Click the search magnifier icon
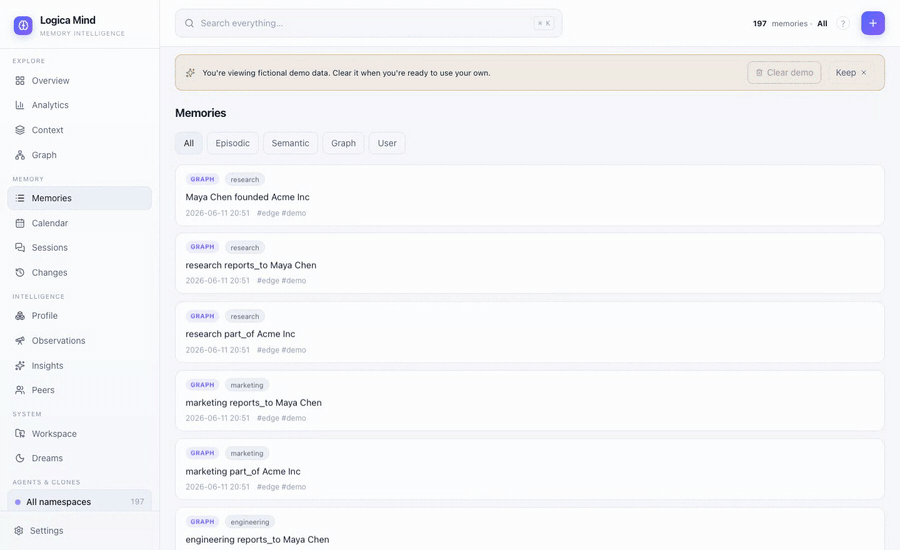 [189, 24]
